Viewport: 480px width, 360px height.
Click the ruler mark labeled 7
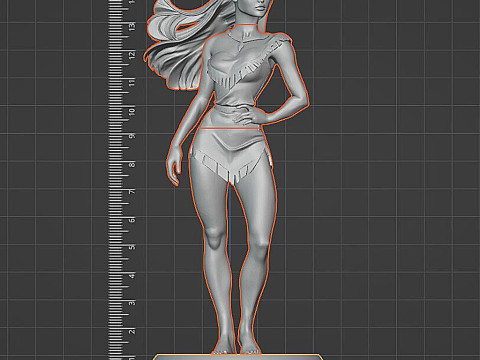click(133, 192)
